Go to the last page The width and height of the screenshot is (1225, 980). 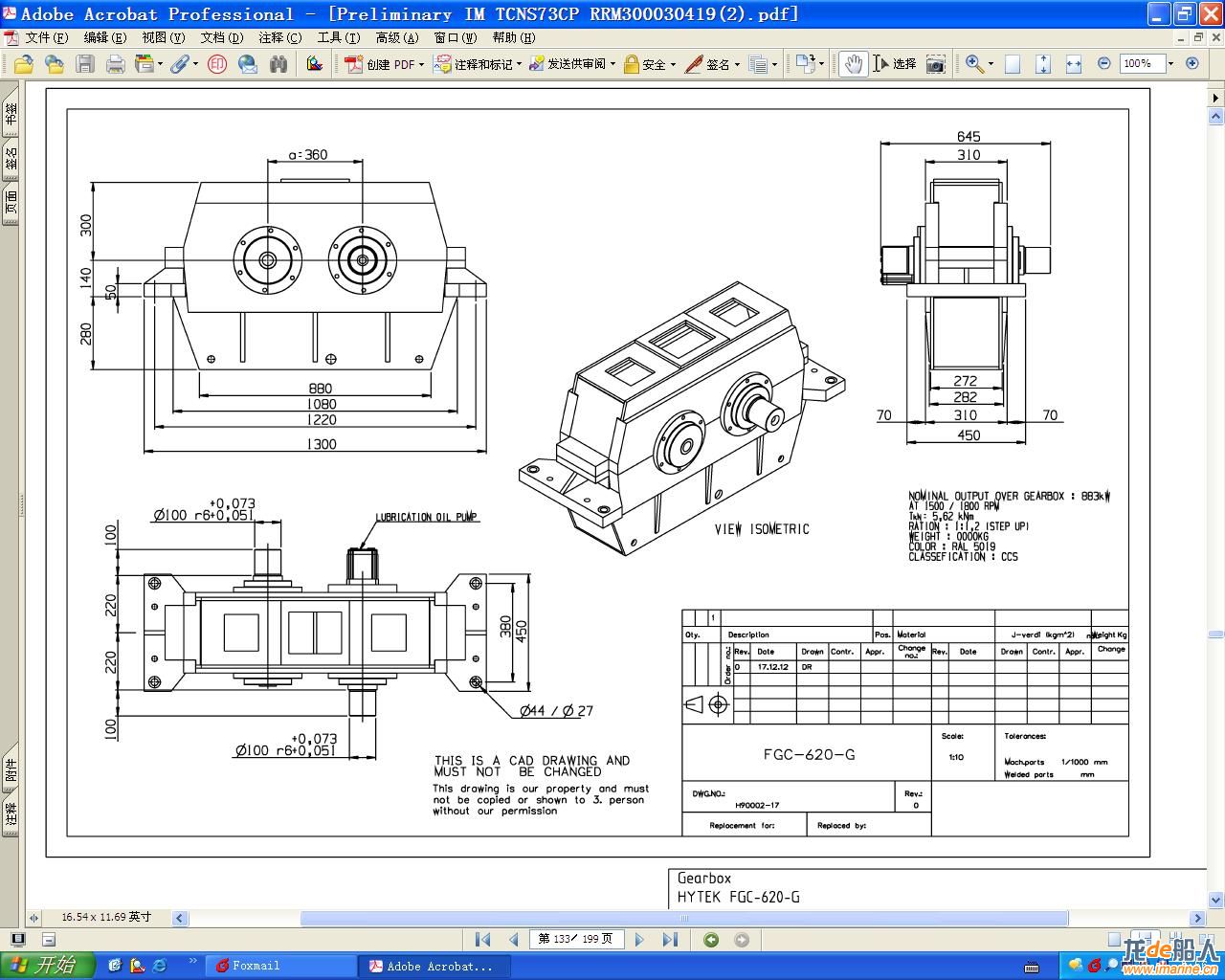click(x=670, y=940)
